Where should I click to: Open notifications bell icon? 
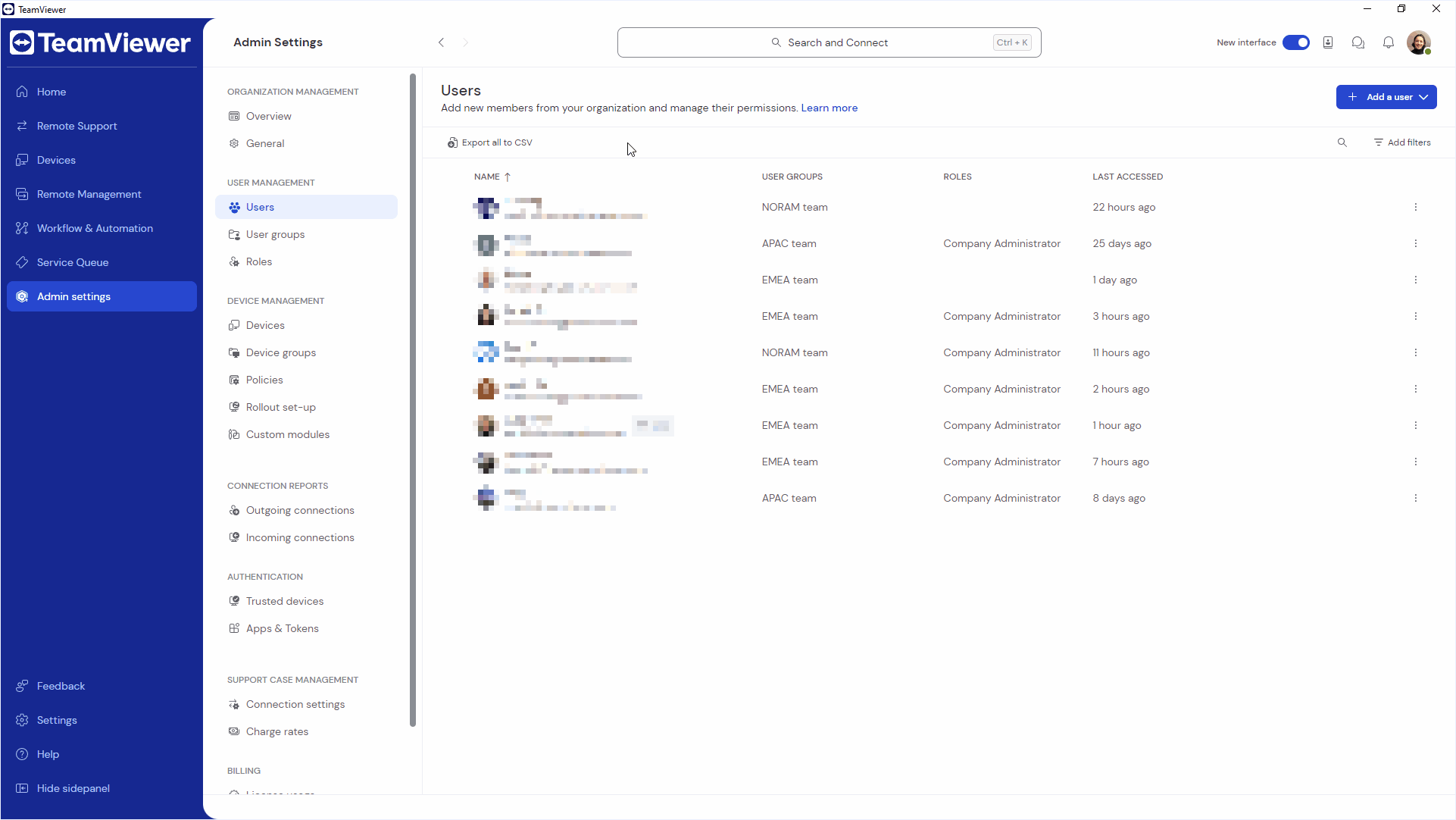point(1389,42)
